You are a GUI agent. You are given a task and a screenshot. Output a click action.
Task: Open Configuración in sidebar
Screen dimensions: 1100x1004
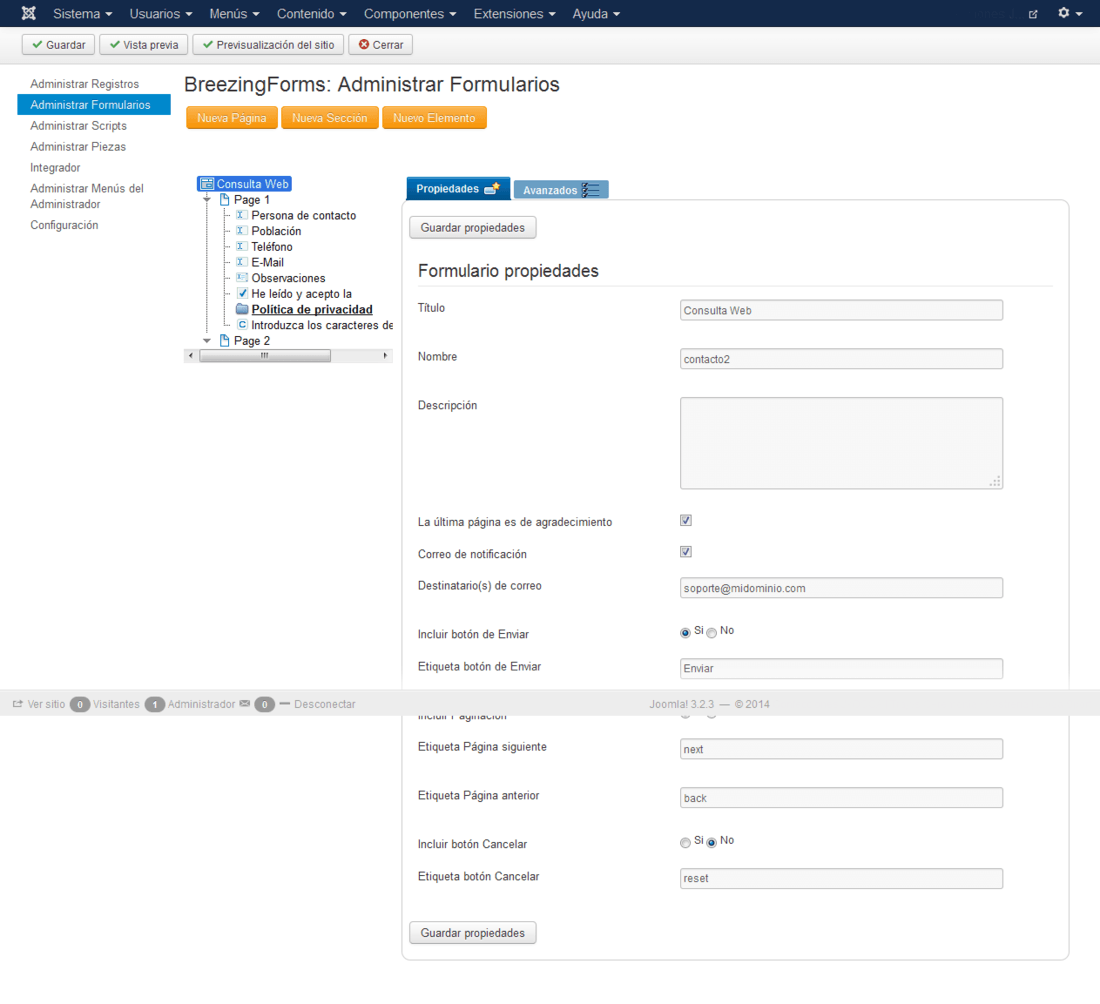point(64,225)
